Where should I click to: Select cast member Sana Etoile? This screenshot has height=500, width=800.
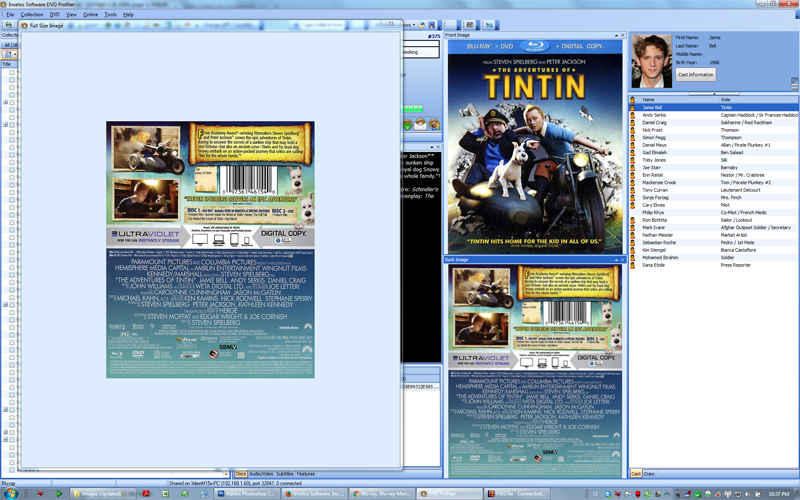click(x=653, y=265)
